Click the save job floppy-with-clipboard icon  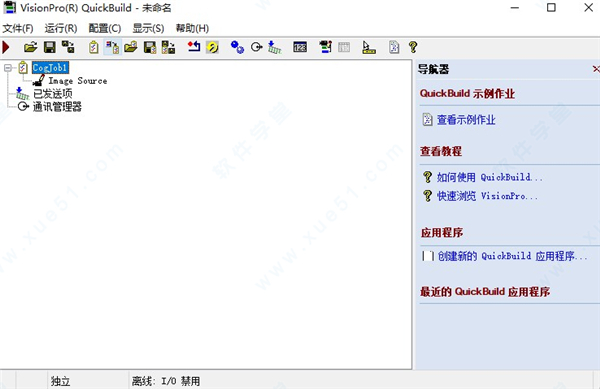(x=150, y=47)
